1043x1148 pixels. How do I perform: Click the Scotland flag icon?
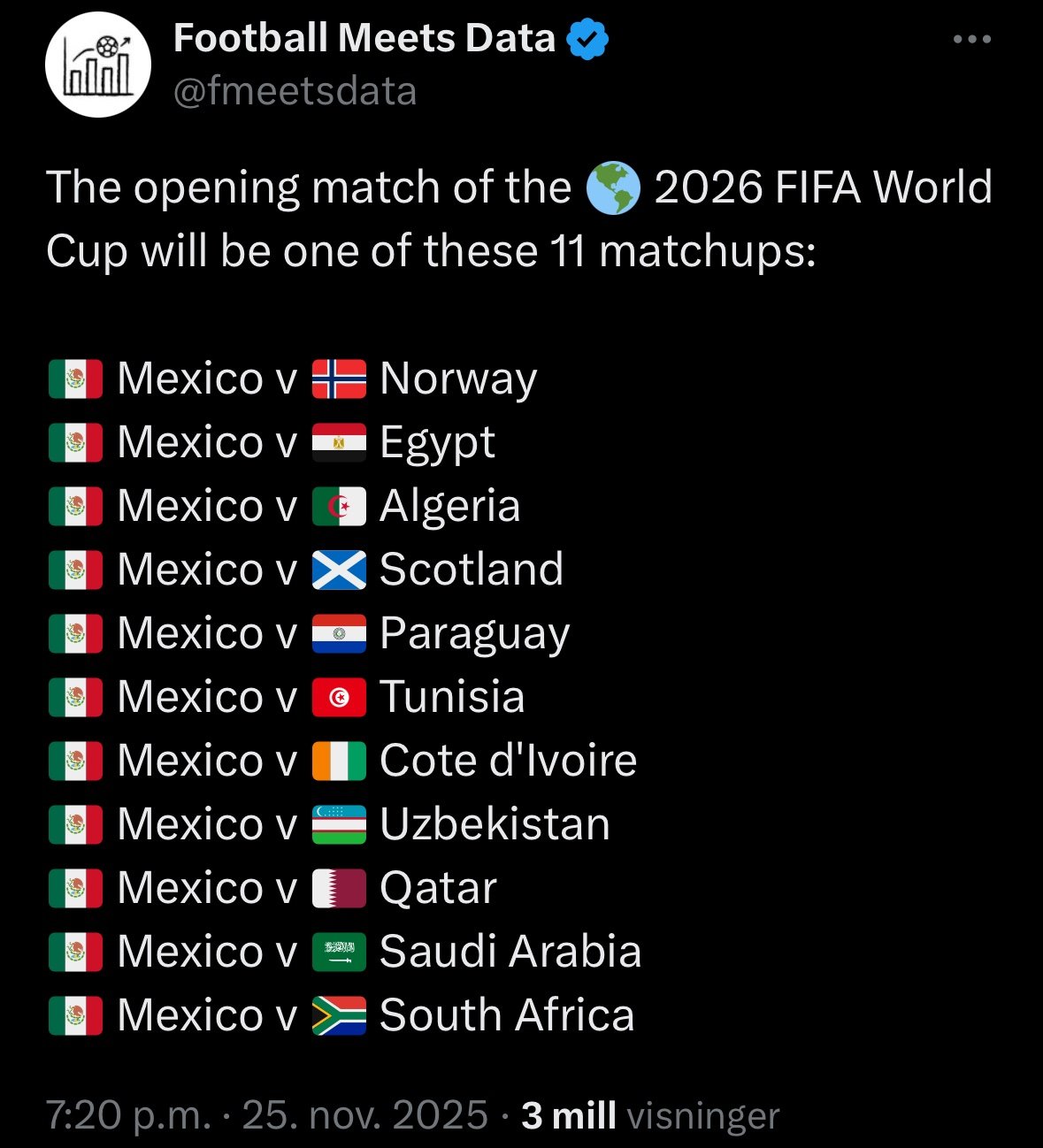tap(339, 570)
